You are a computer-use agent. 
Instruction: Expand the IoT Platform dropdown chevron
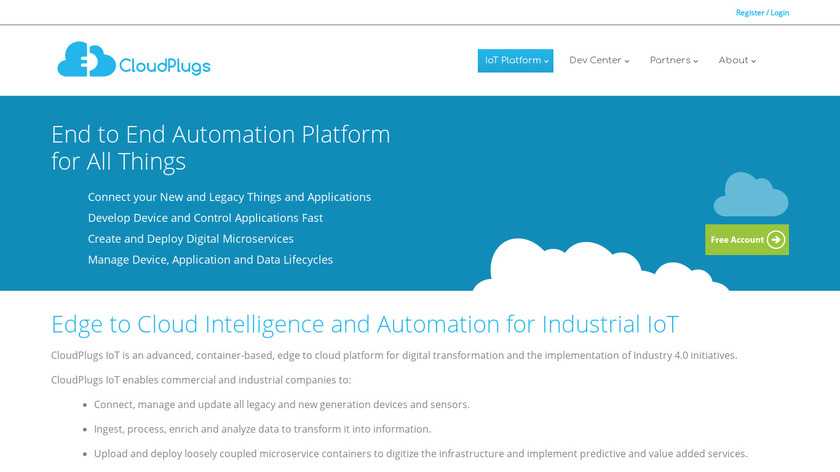click(546, 62)
